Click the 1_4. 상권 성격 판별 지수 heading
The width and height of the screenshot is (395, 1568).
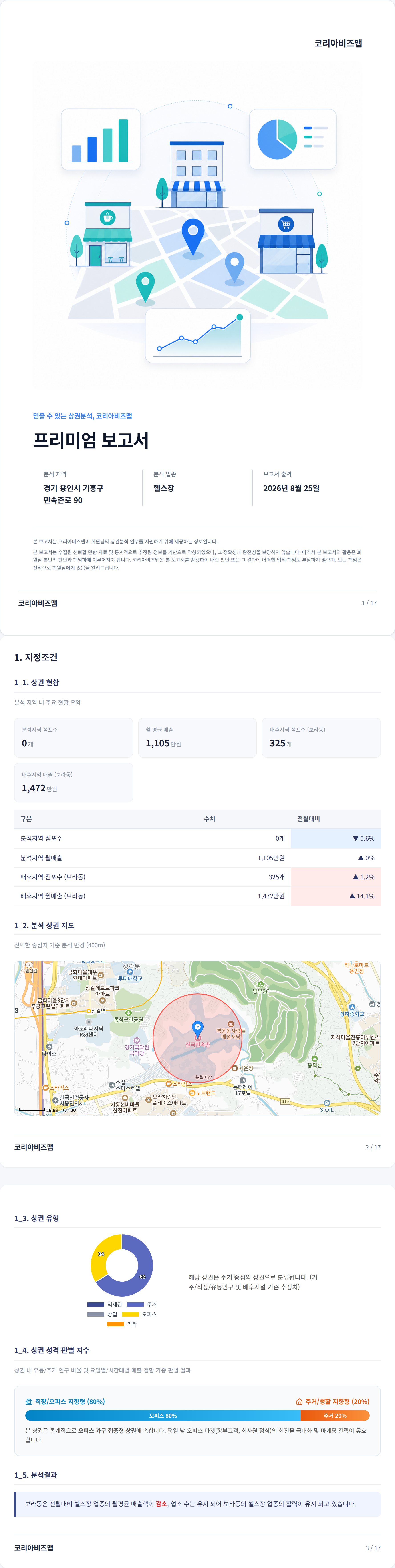pos(52,1350)
